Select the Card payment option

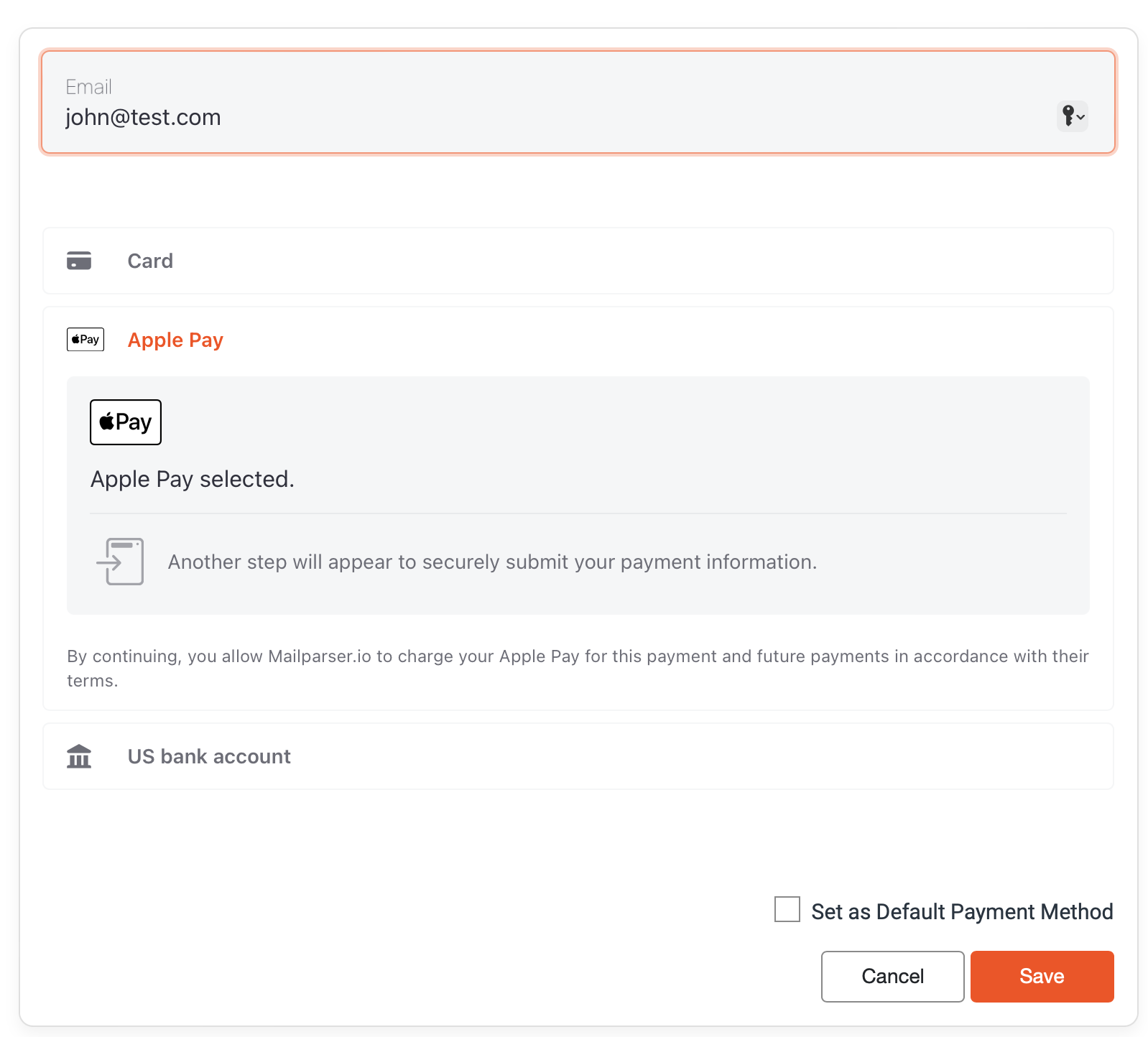[578, 261]
